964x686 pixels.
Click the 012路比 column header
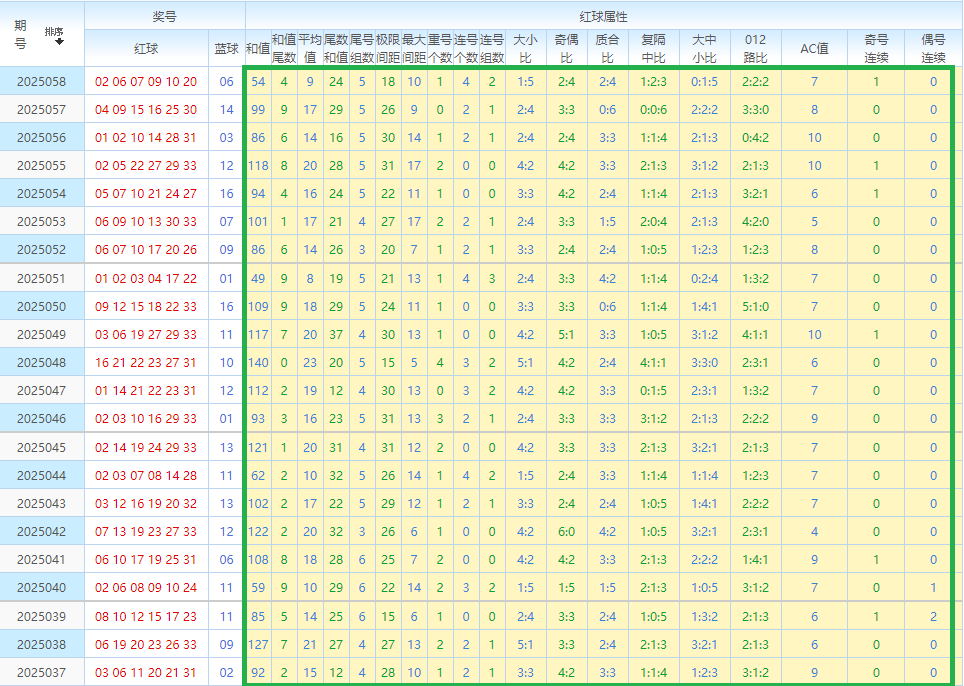(755, 48)
